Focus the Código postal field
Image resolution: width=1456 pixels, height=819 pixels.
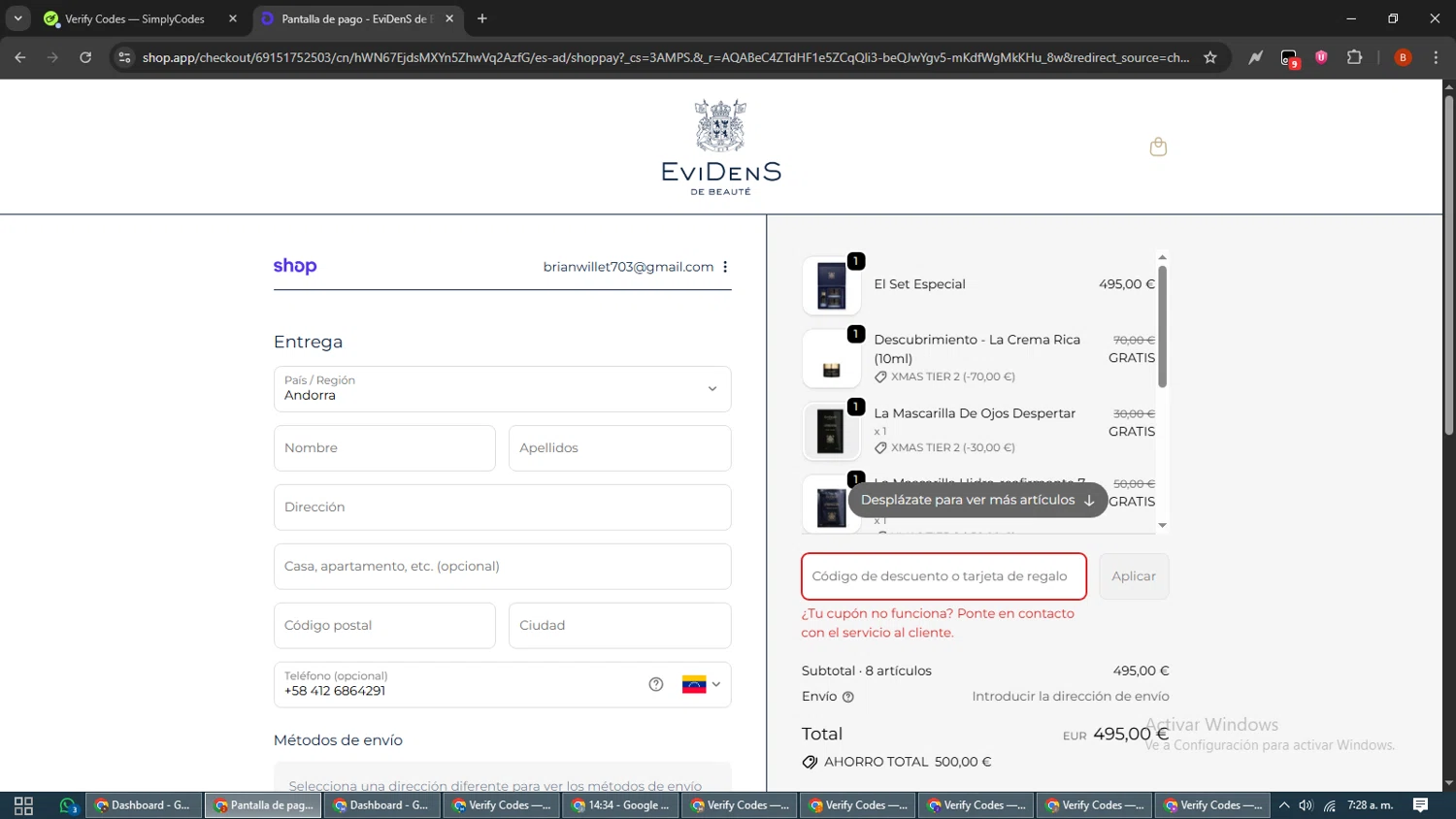[384, 626]
